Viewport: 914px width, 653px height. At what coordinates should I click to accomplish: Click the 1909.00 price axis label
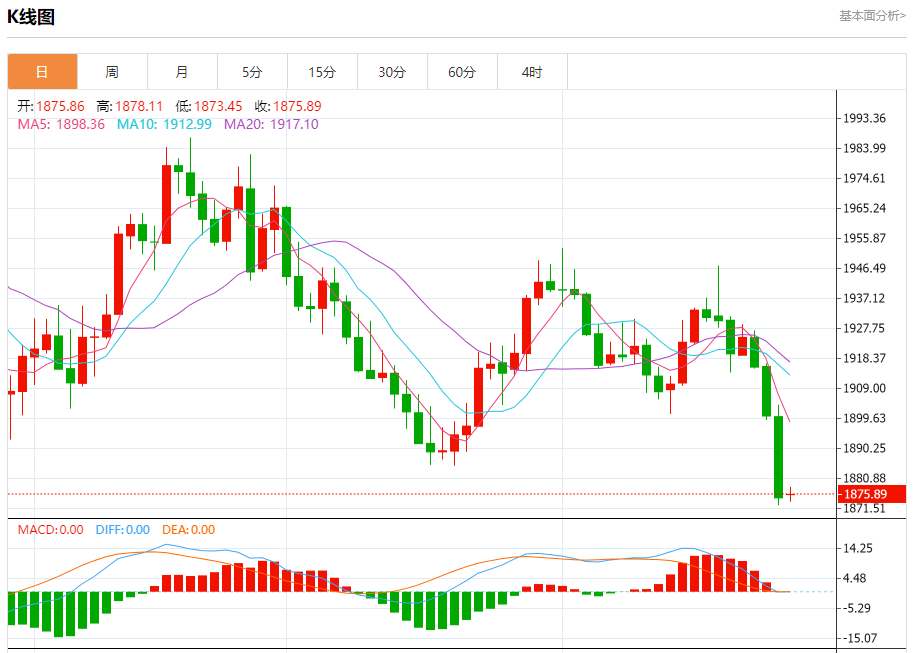point(864,388)
